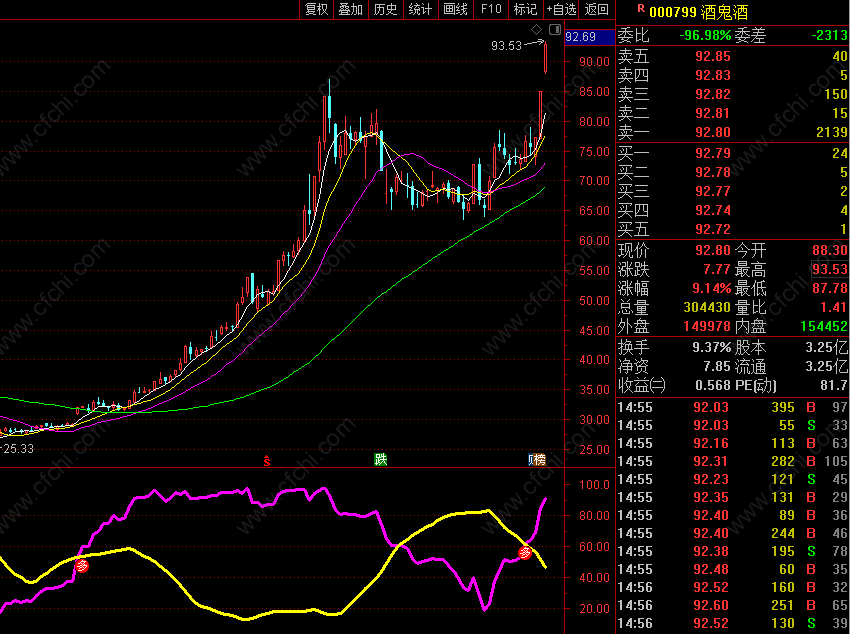Click the red S marker on time axis
Viewport: 850px width, 634px height.
point(267,461)
